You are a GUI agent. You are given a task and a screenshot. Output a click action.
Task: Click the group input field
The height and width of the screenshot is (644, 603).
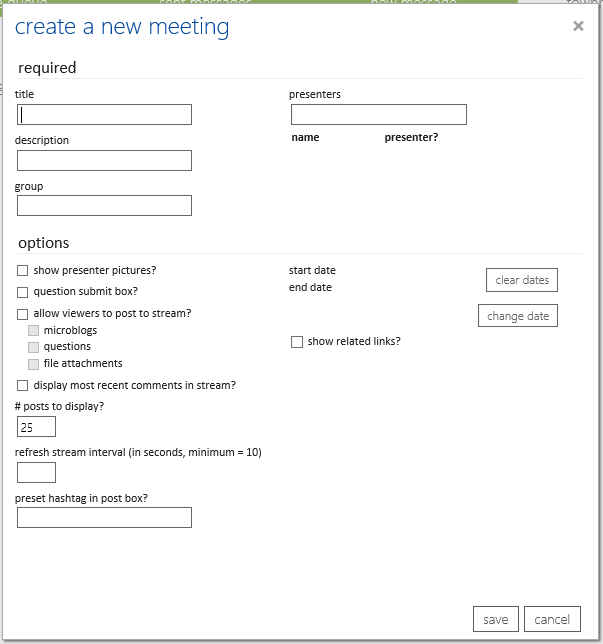tap(104, 206)
